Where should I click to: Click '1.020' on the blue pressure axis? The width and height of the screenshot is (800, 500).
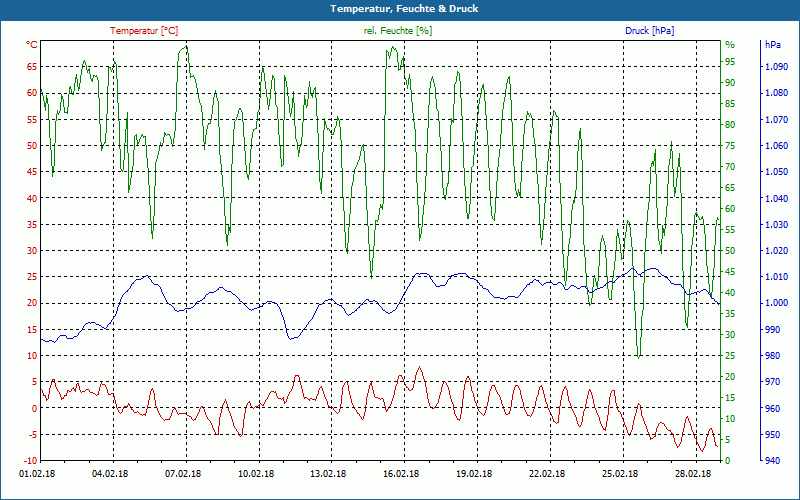tap(777, 251)
